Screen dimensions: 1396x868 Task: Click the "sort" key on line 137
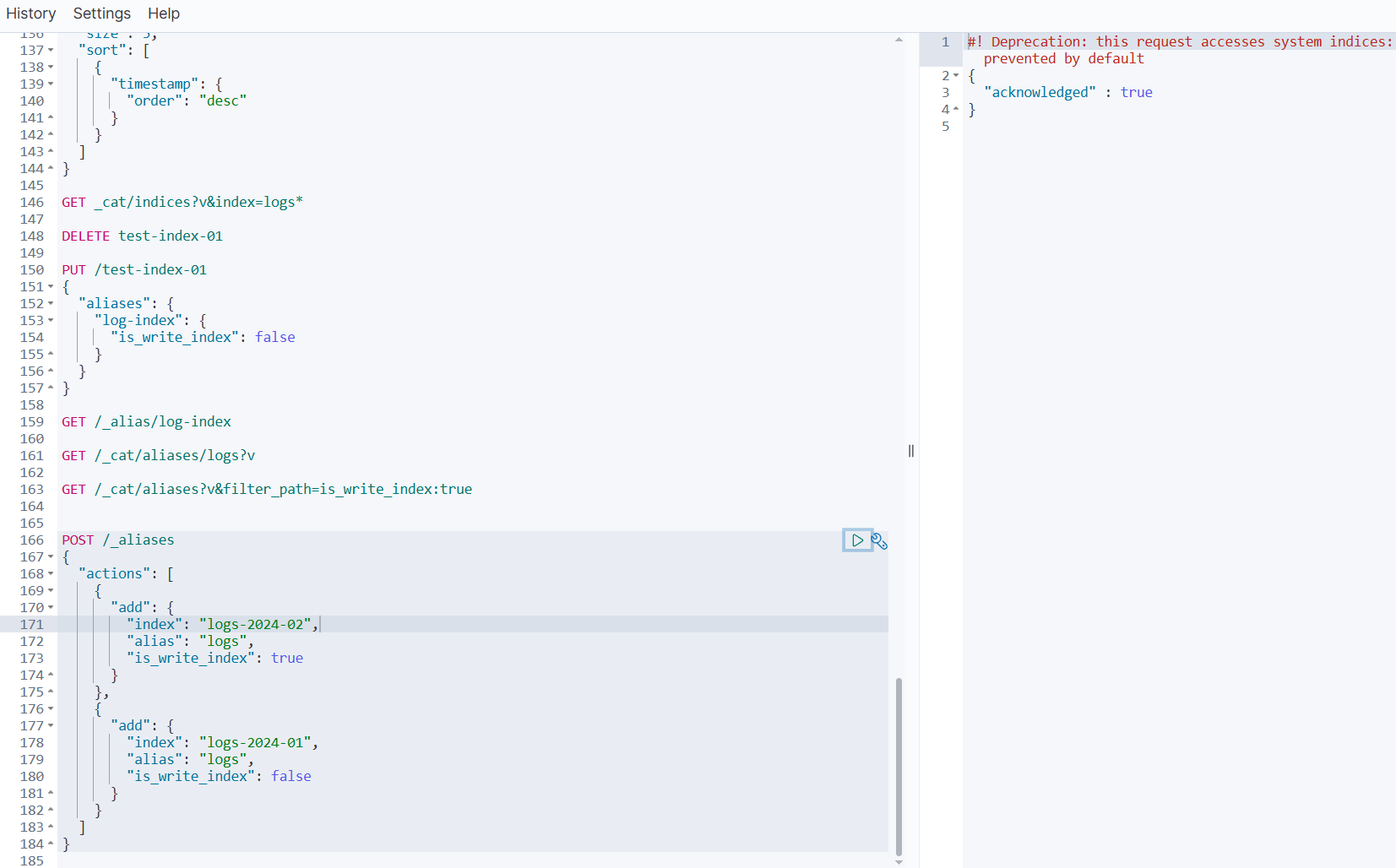102,51
